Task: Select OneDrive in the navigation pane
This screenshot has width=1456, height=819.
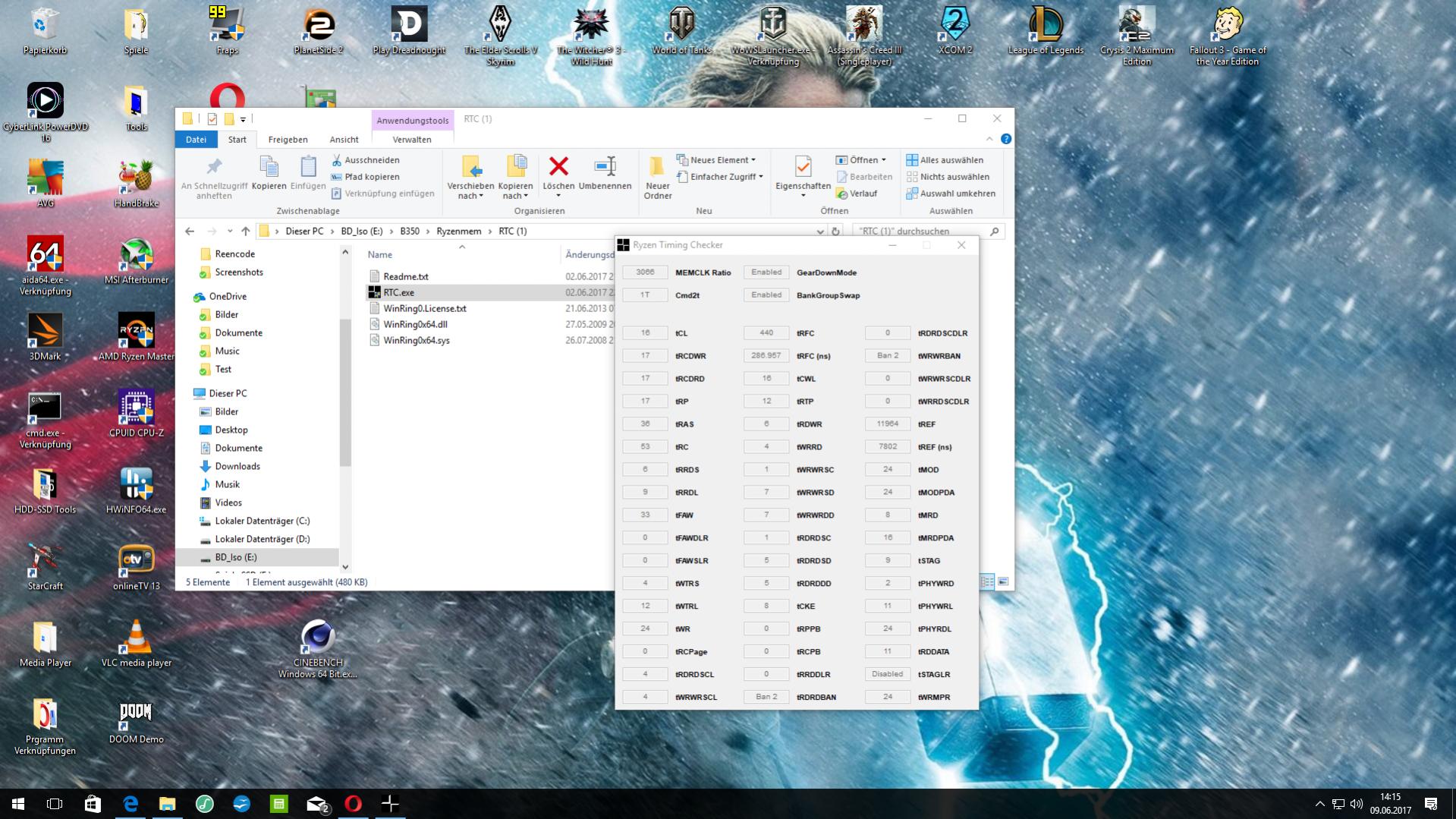Action: pyautogui.click(x=228, y=296)
